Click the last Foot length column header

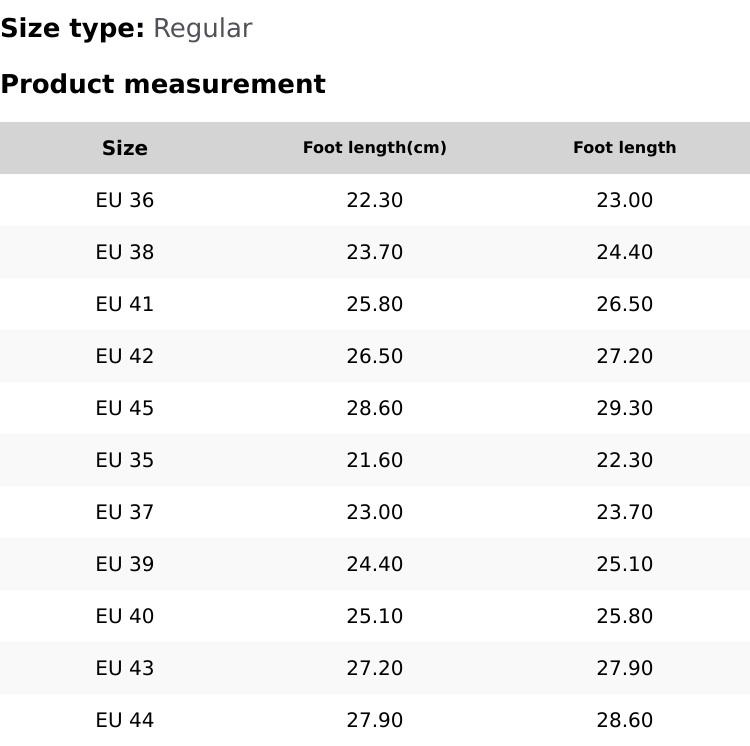pyautogui.click(x=625, y=148)
